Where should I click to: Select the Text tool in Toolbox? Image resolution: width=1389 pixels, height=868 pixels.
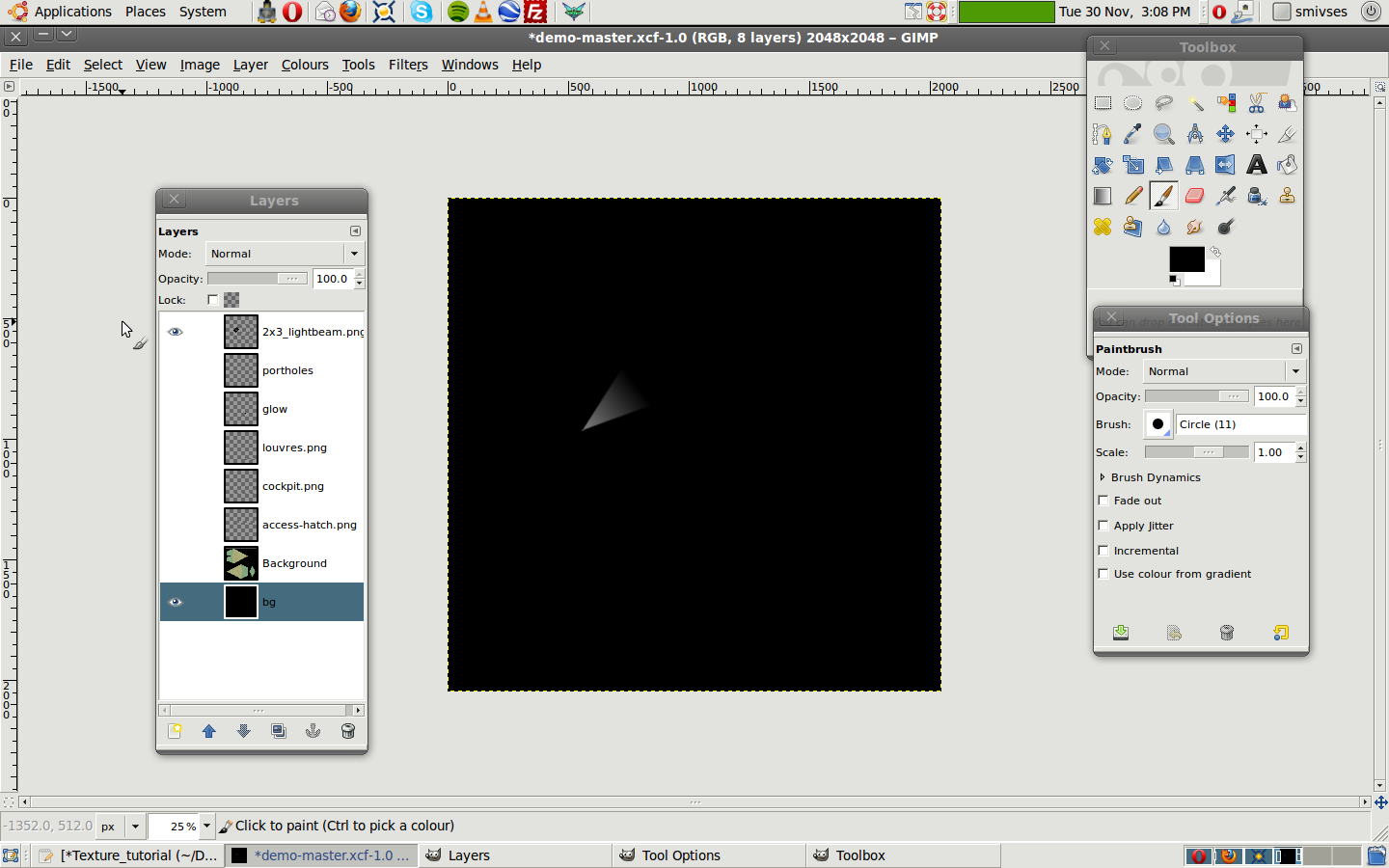pos(1256,165)
